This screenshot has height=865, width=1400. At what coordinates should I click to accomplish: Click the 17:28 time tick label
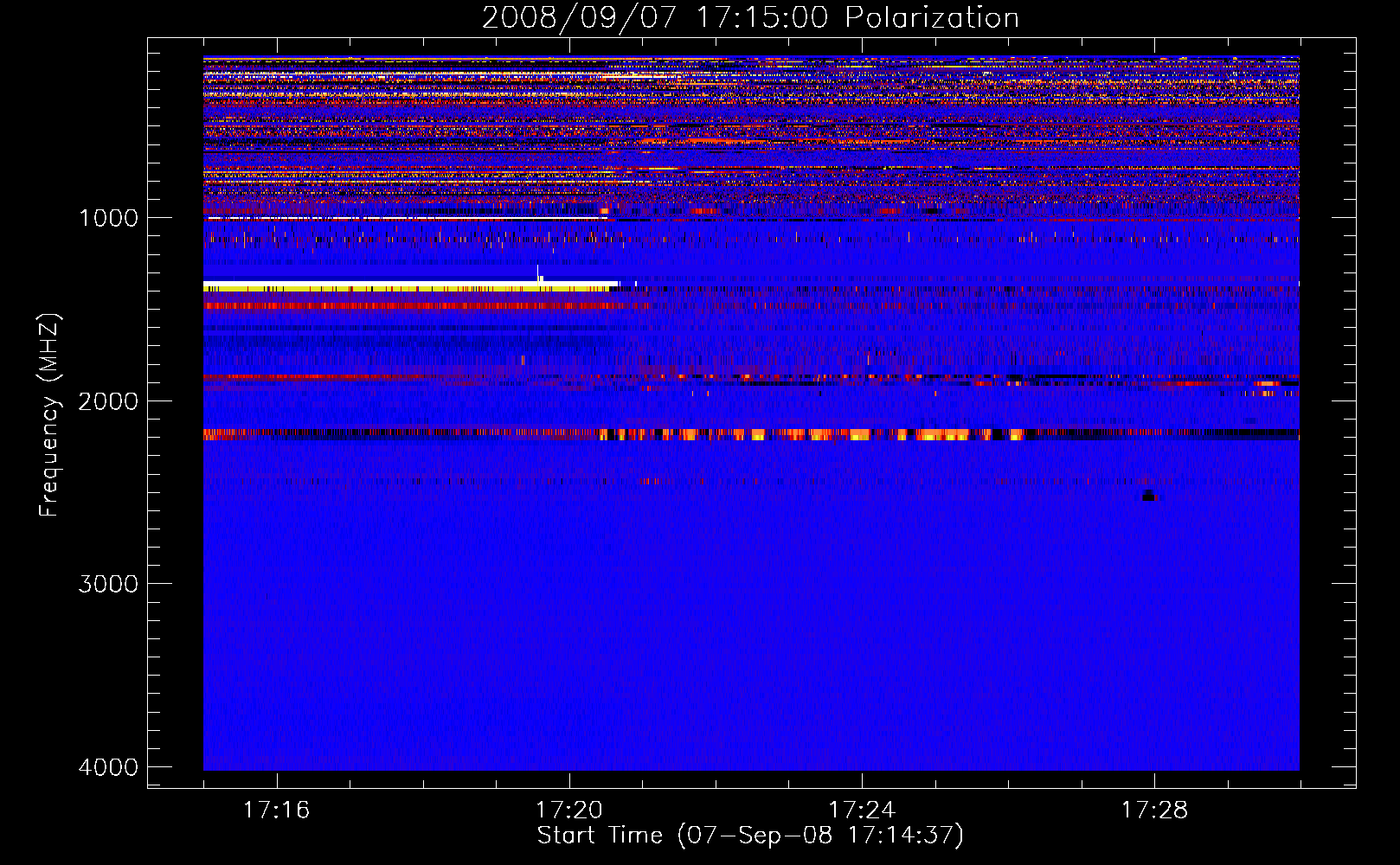coord(1154,810)
